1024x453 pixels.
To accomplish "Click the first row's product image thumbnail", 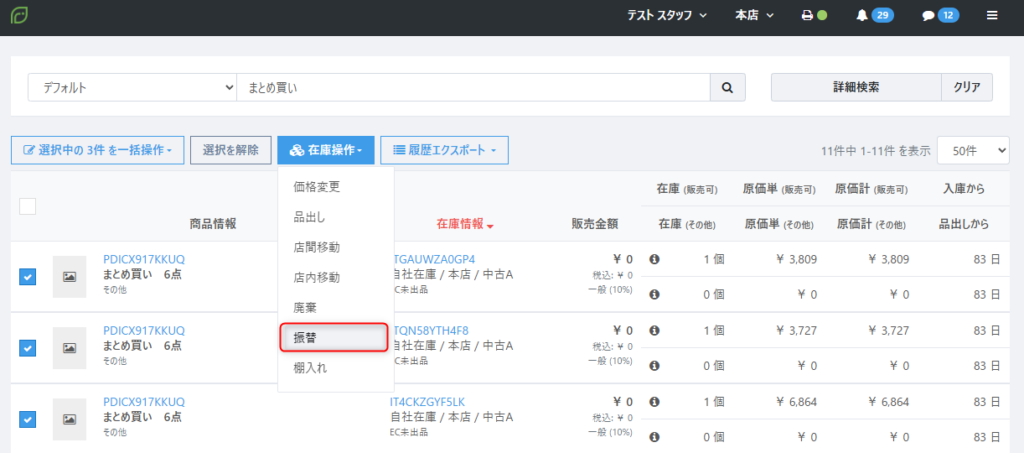I will pyautogui.click(x=70, y=277).
